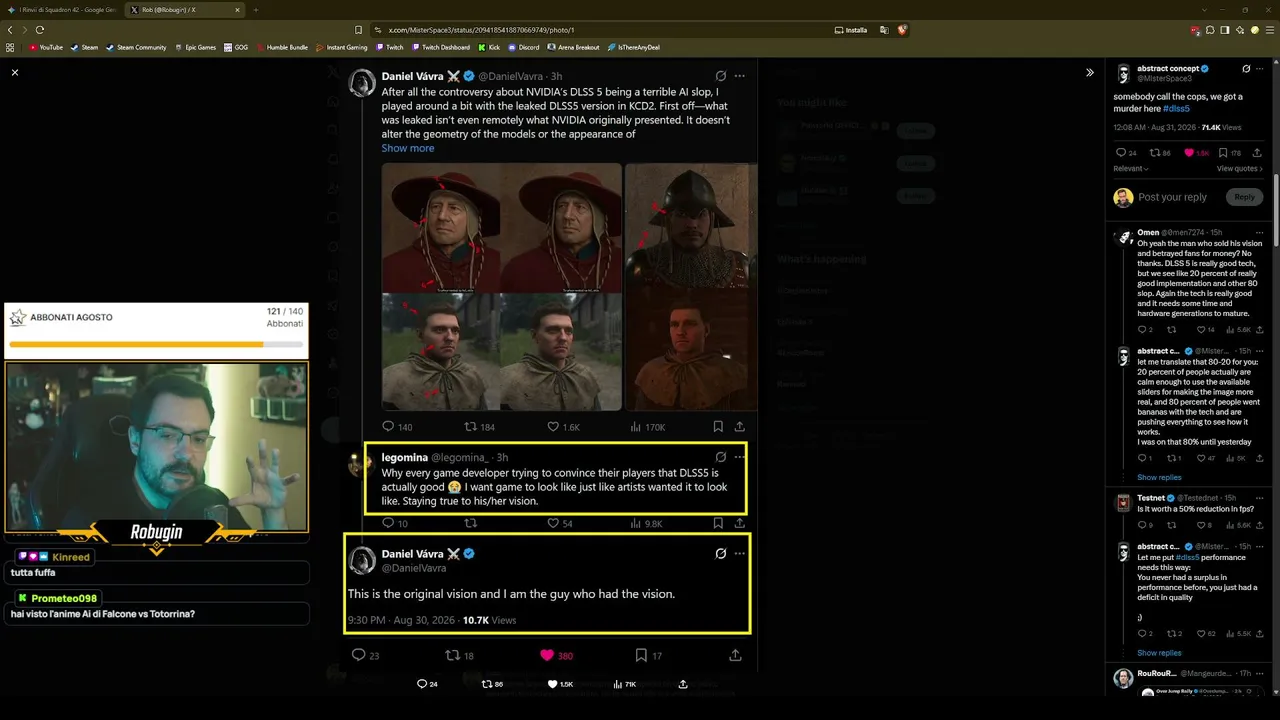Bookmark abstract concept's post with 178 bookmarks

pyautogui.click(x=1230, y=153)
